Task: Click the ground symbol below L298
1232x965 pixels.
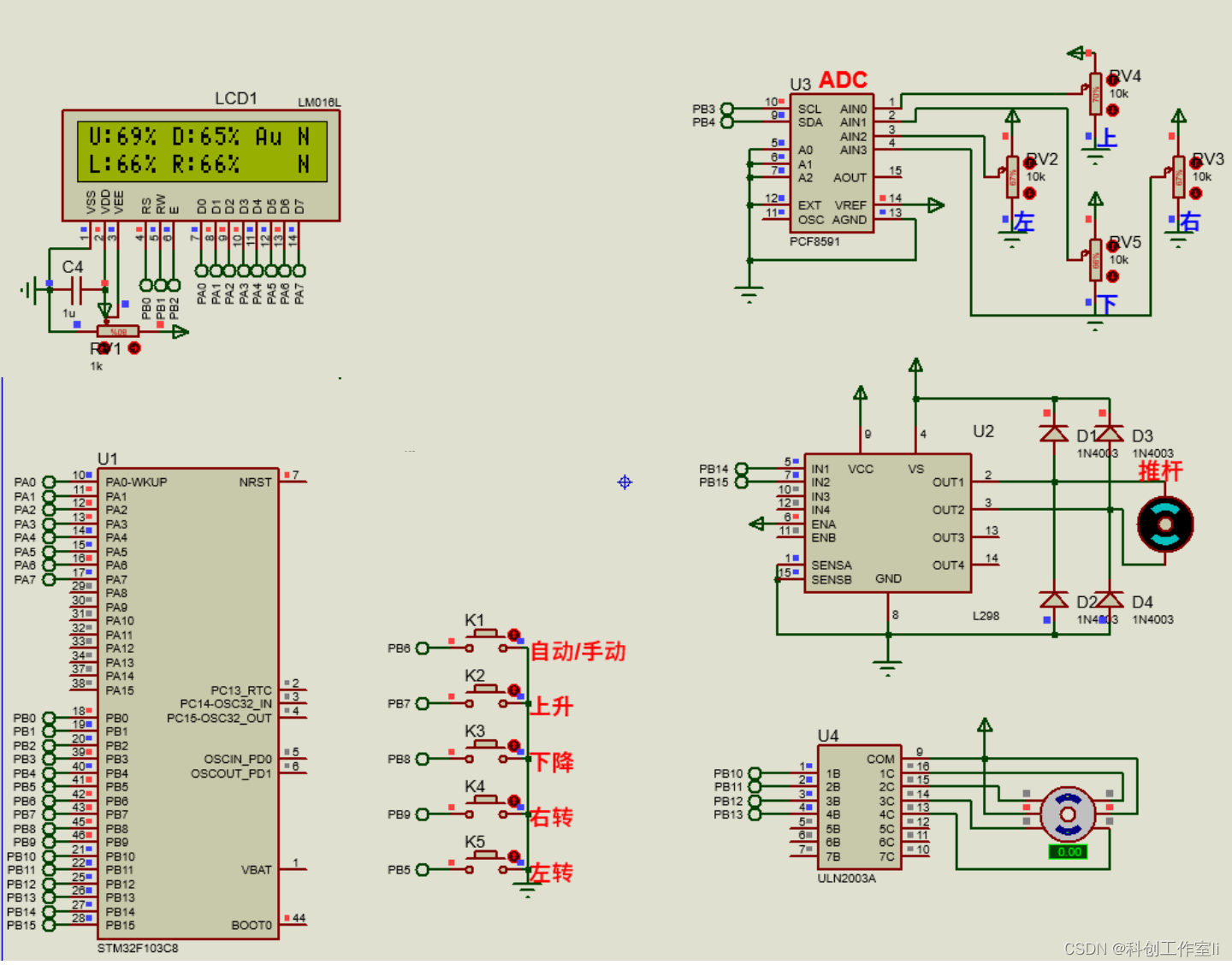Action: (x=888, y=668)
